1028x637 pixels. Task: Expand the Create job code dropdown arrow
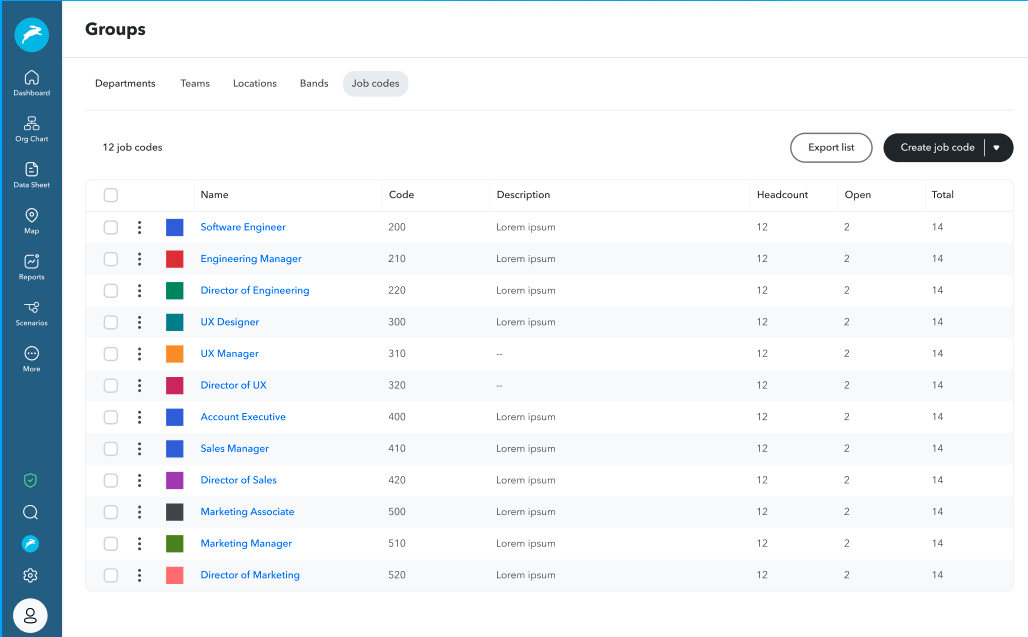(996, 148)
